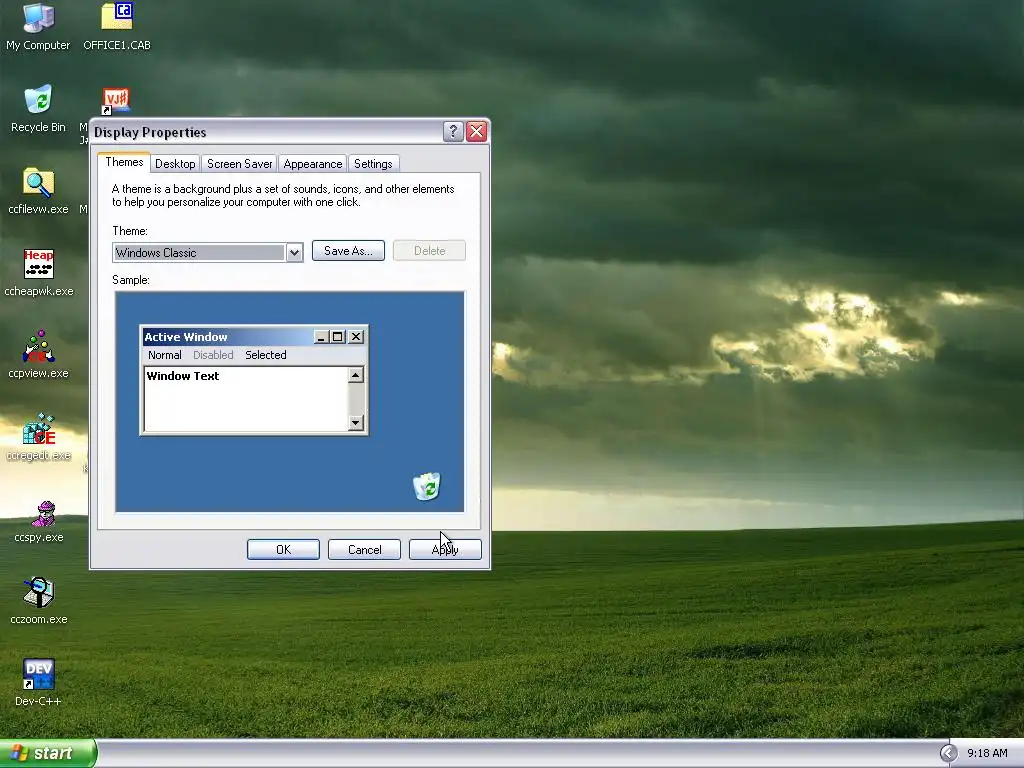Click the sample window maximize button
Viewport: 1024px width, 768px height.
click(x=338, y=337)
